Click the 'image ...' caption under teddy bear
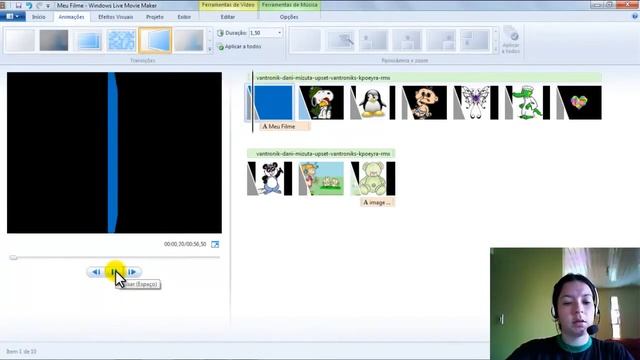 (377, 202)
